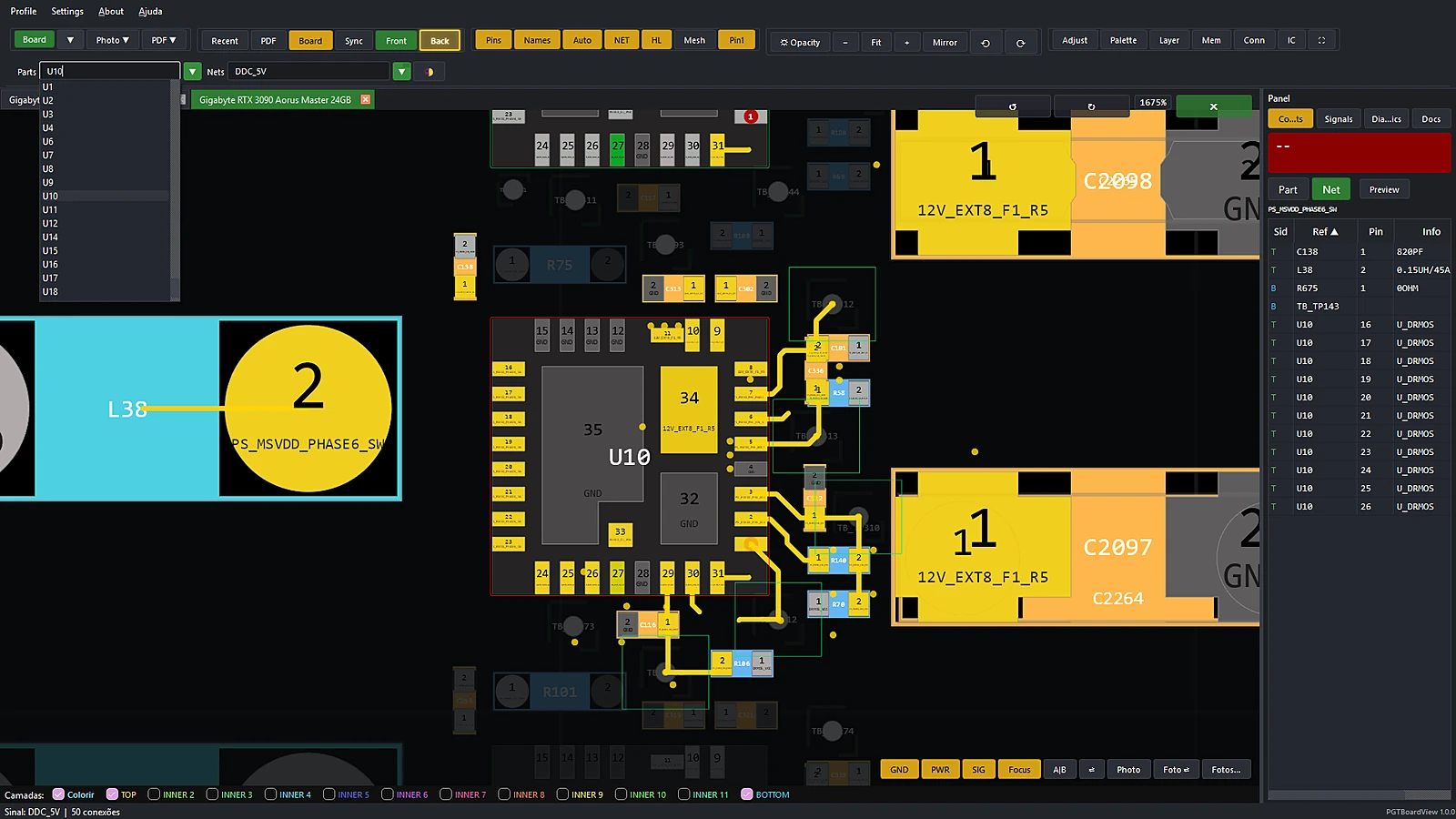This screenshot has height=819, width=1456.
Task: Click the Mirror button
Action: click(945, 42)
